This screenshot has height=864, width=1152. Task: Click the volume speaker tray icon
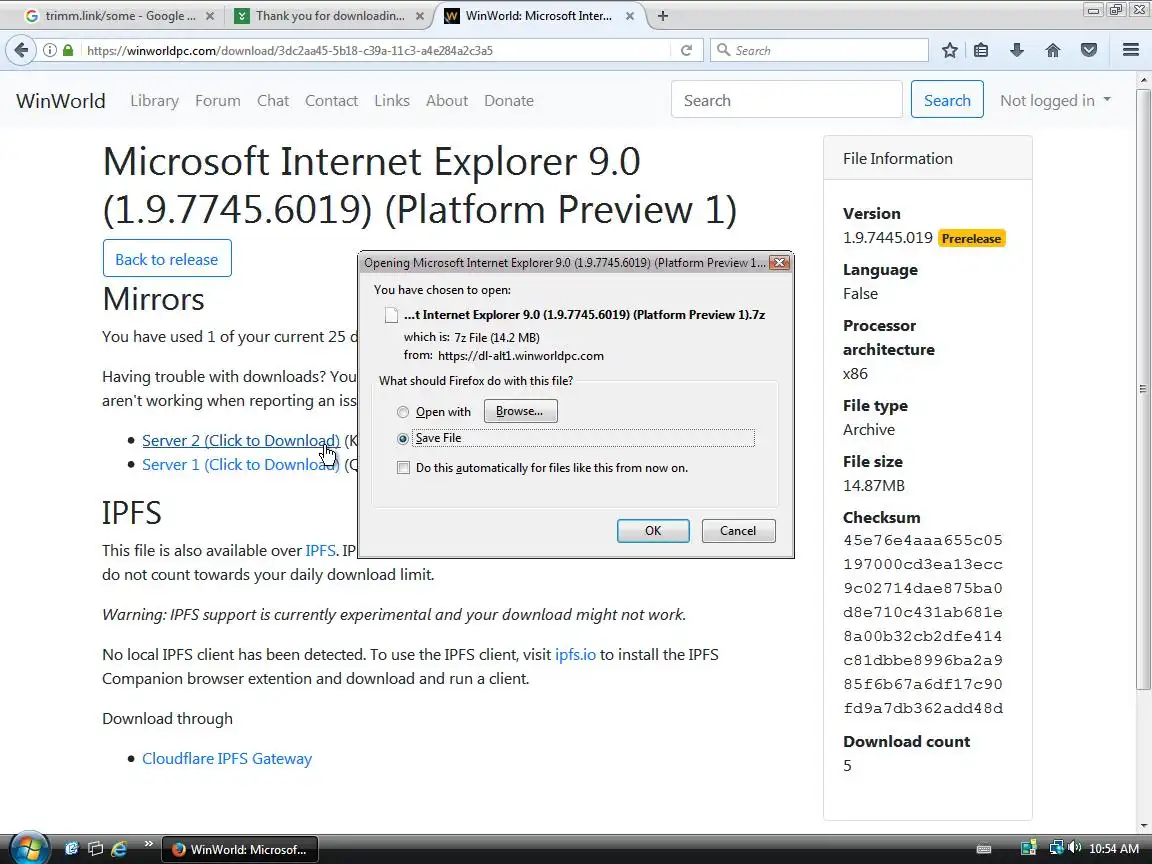click(x=1075, y=848)
